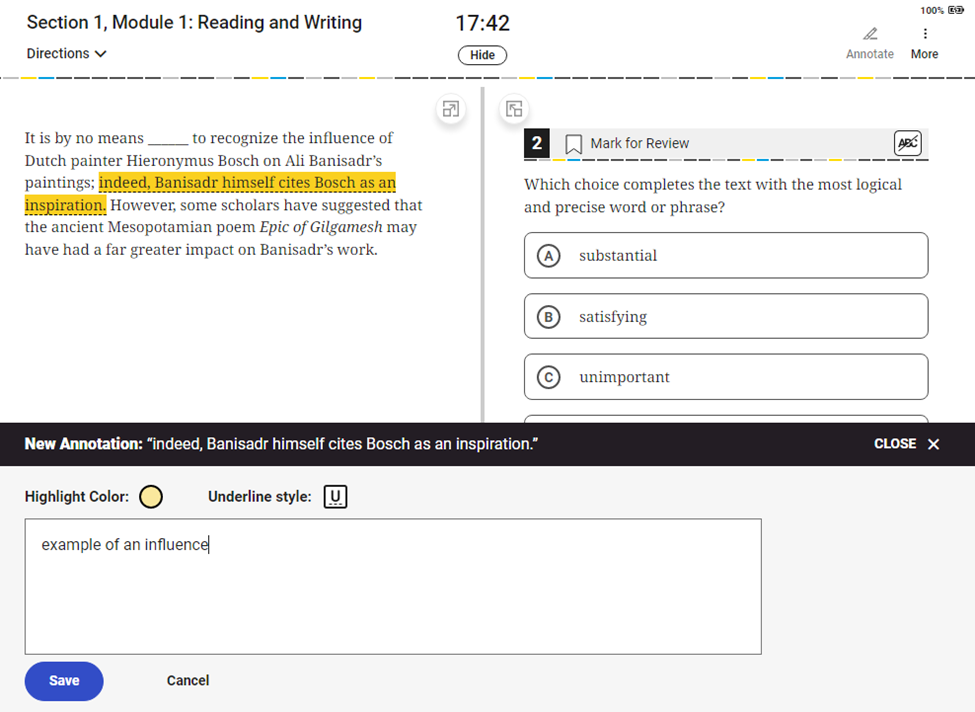The image size is (975, 712).
Task: Toggle the underline style U option
Action: (334, 496)
